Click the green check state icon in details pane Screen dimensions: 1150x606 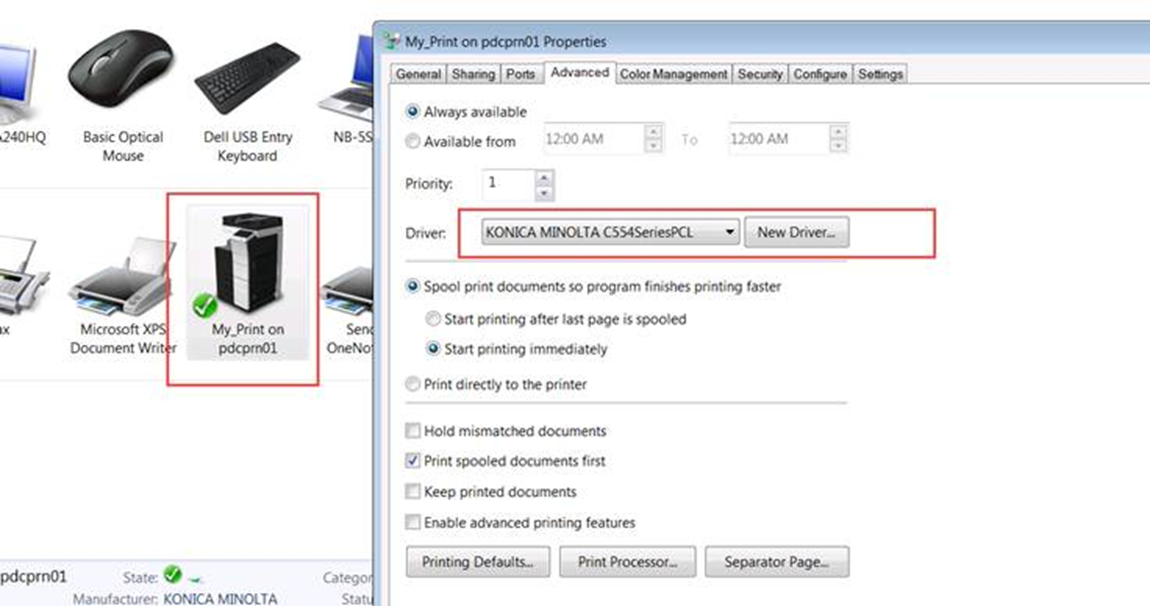[172, 575]
